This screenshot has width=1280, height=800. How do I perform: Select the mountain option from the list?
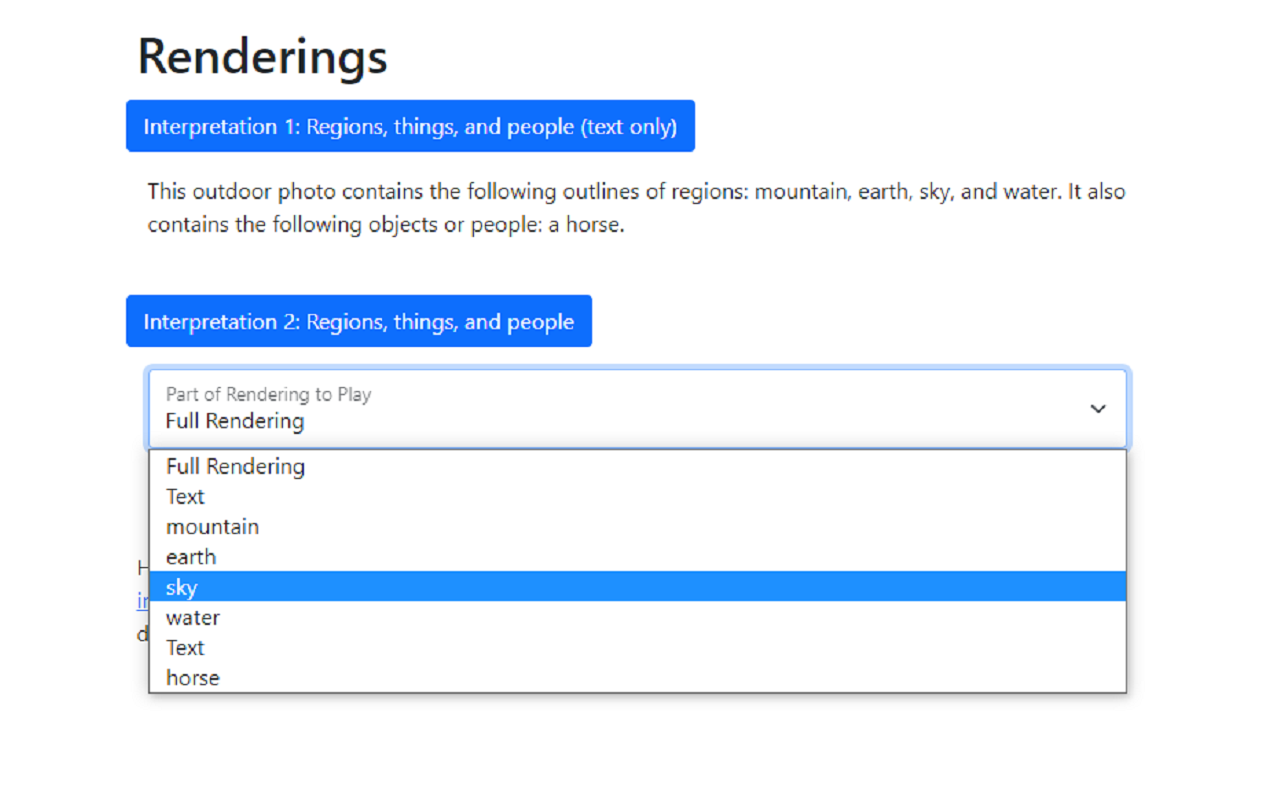[x=212, y=527]
